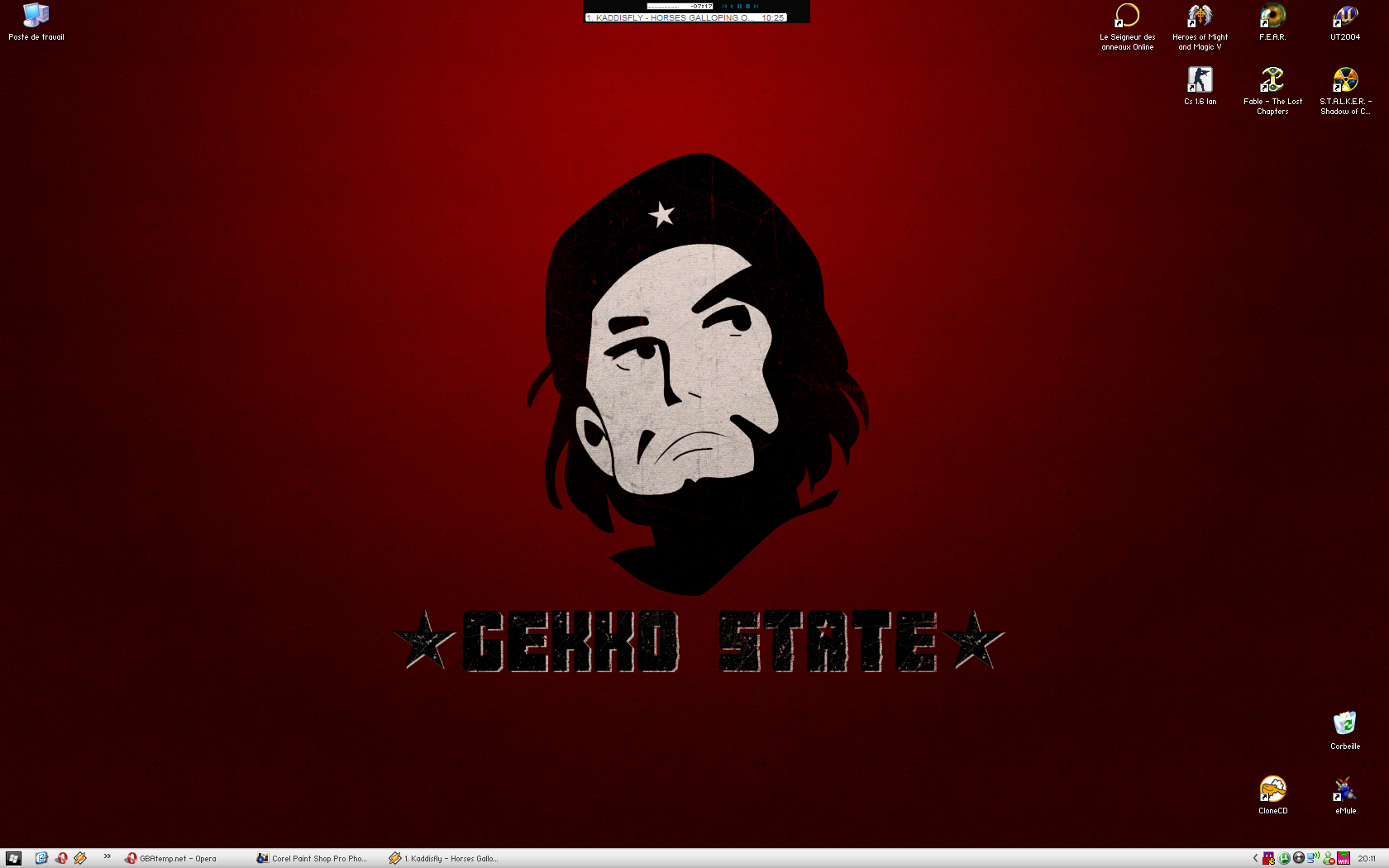The height and width of the screenshot is (868, 1389).
Task: Skip to previous track in Winamp
Action: [x=724, y=6]
